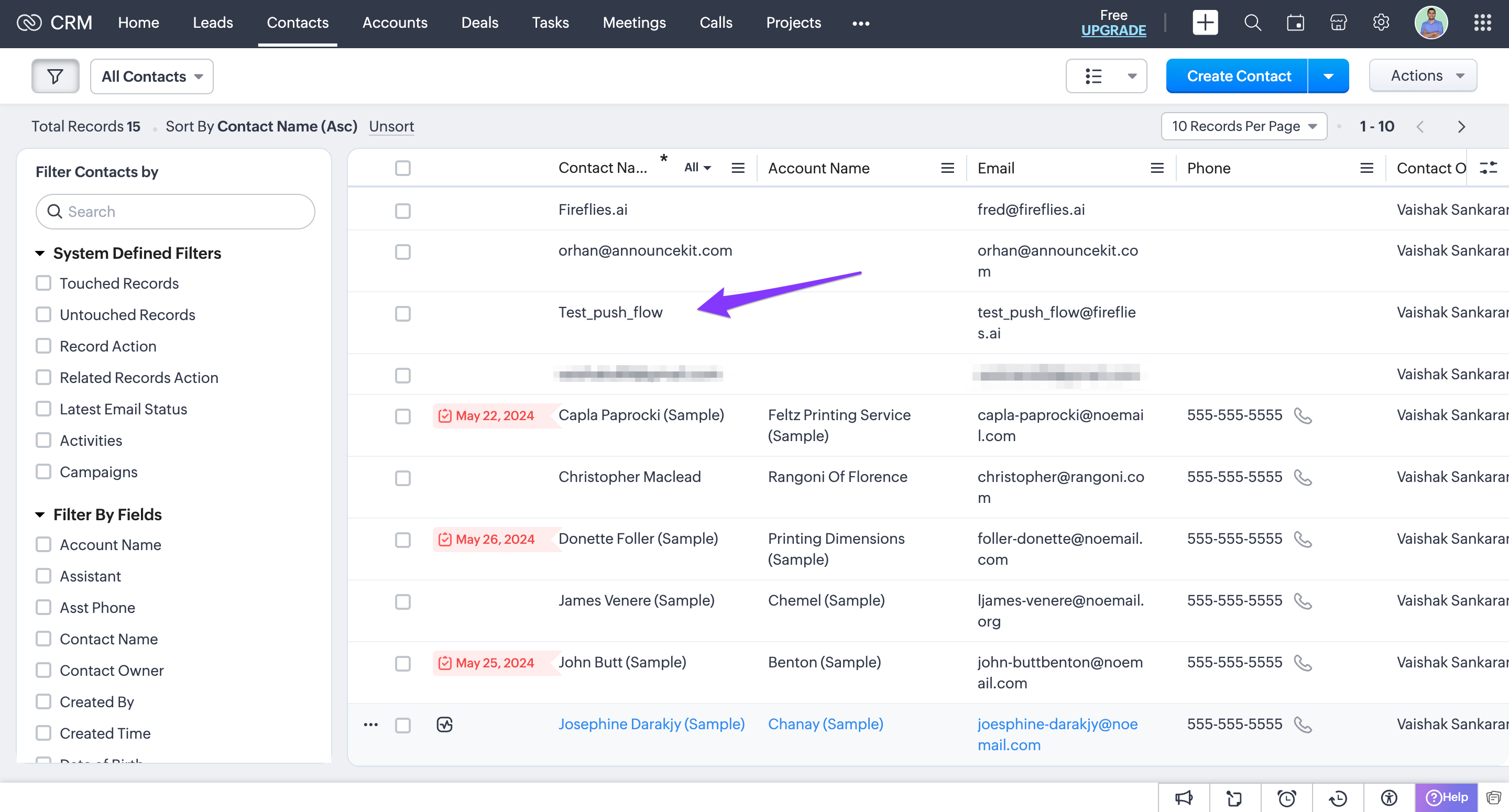Tick the Contact Owner field filter
The height and width of the screenshot is (812, 1509).
coord(43,670)
